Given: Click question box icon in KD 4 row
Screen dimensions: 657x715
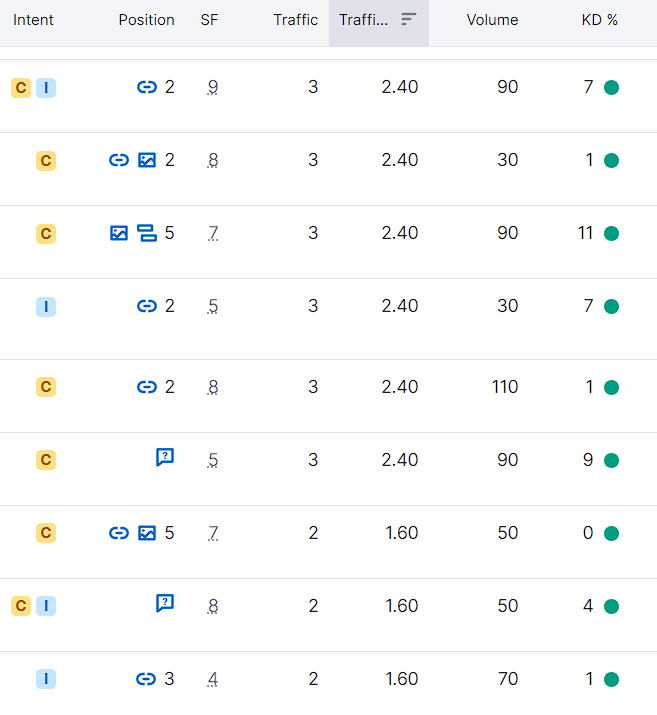Looking at the screenshot, I should pos(165,603).
